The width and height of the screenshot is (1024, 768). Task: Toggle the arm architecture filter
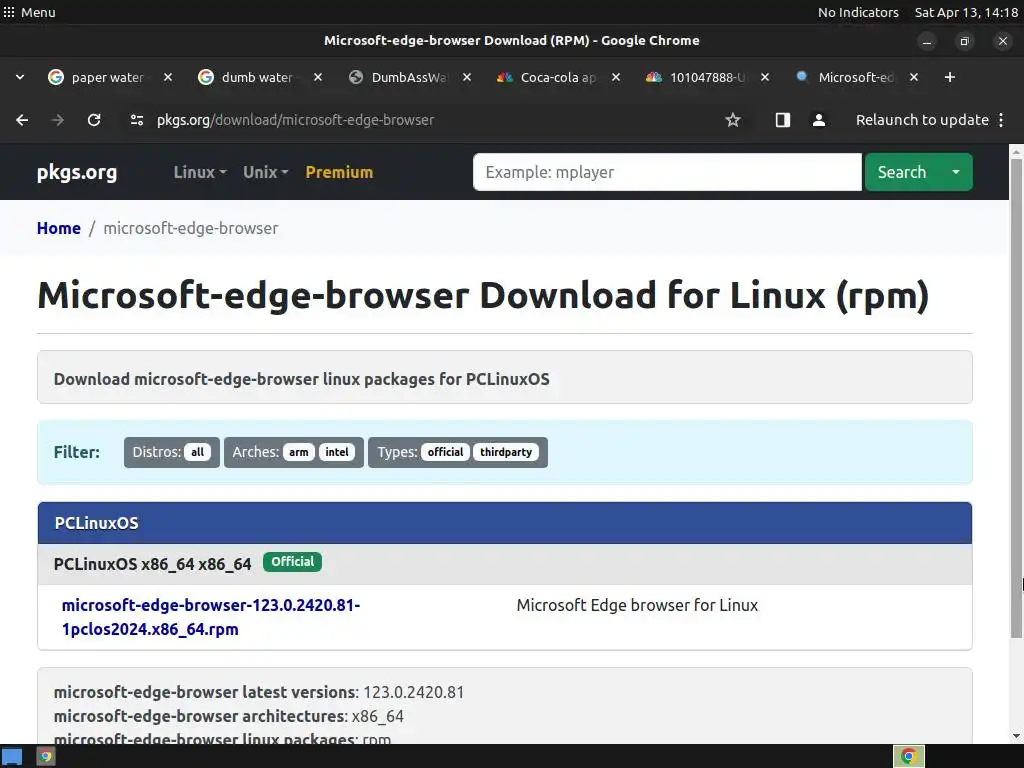pyautogui.click(x=299, y=452)
